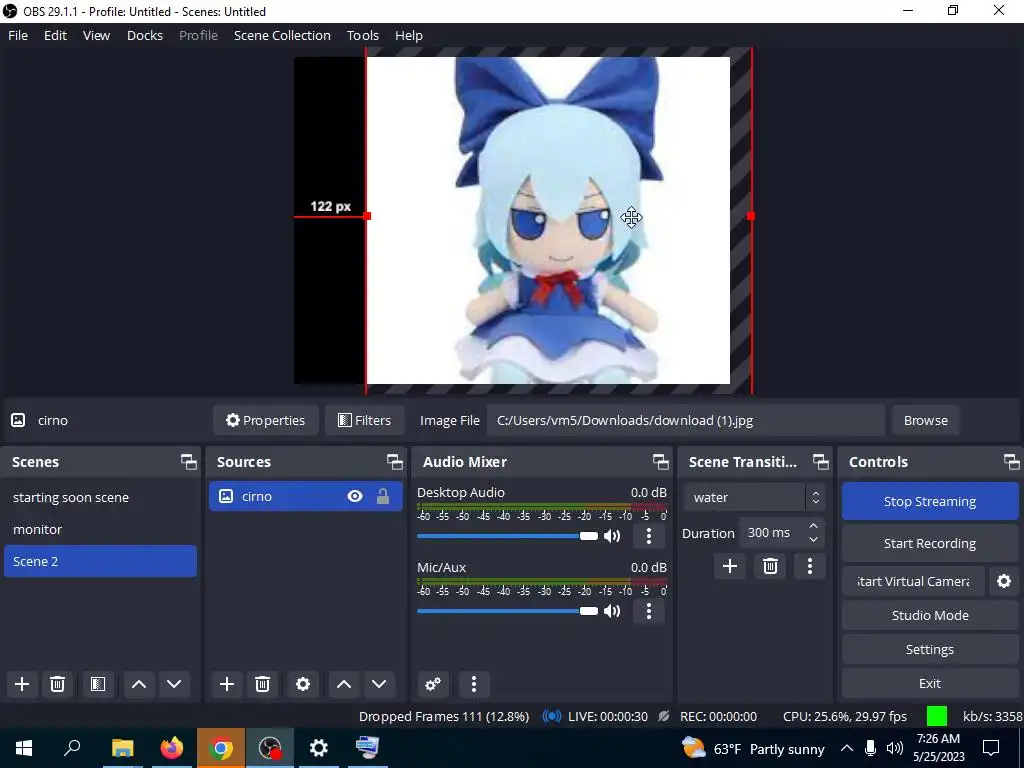The width and height of the screenshot is (1024, 768).
Task: Click the Exit button
Action: 930,683
